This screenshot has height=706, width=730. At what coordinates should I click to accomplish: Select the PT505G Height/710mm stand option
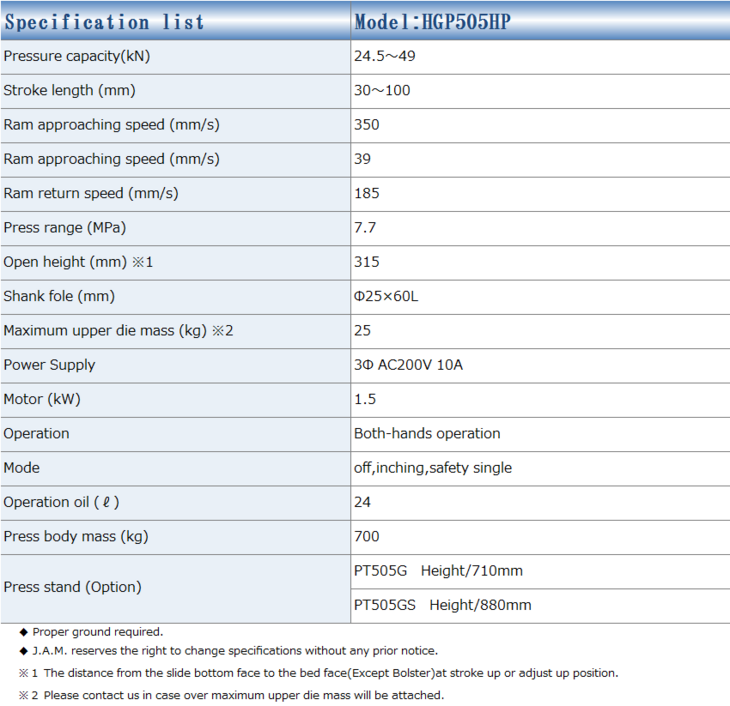[x=438, y=571]
